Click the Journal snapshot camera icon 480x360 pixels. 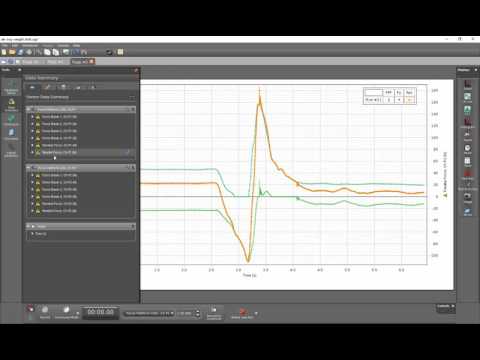click(x=109, y=52)
